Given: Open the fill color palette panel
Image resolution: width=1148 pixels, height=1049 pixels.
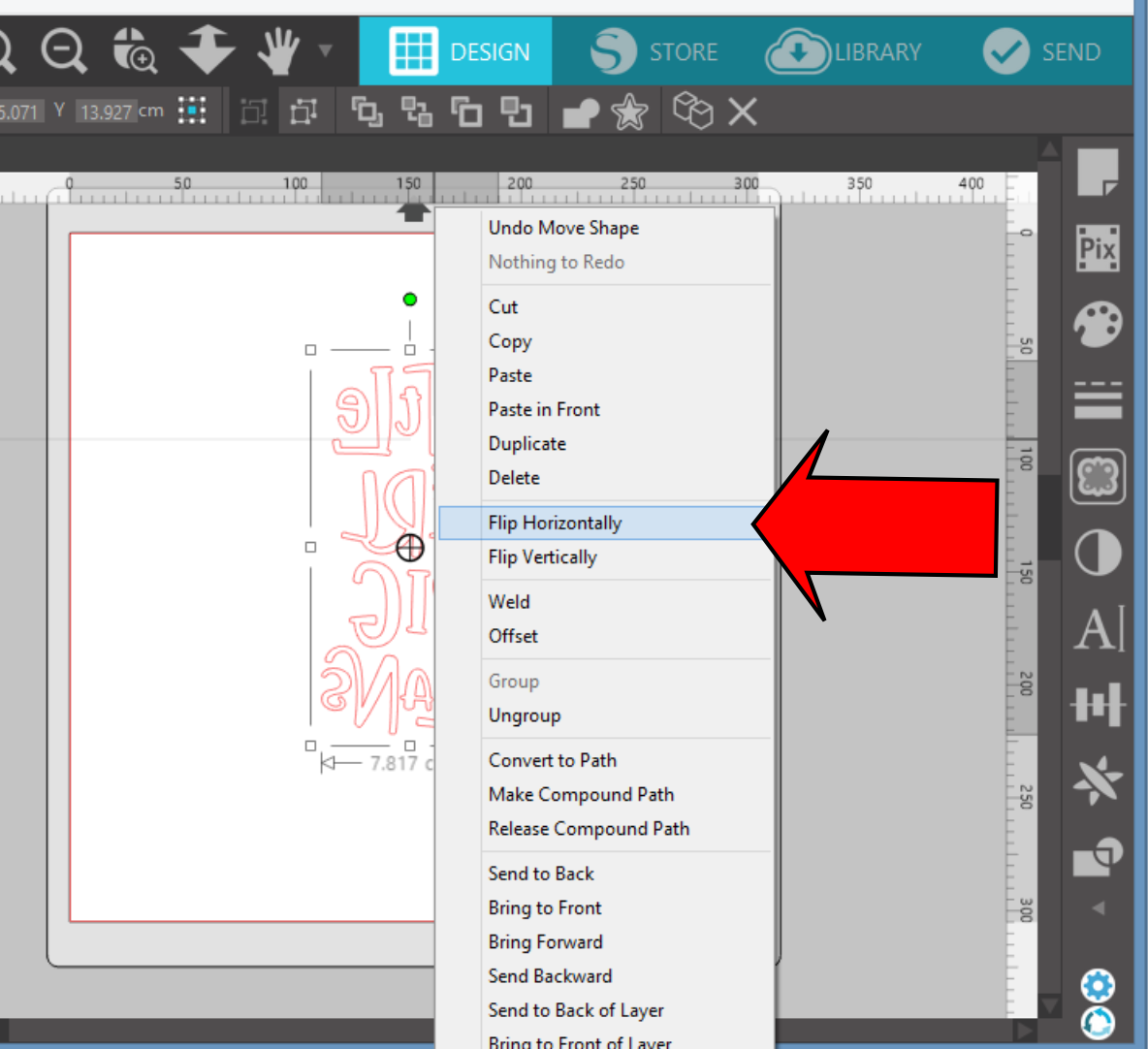Looking at the screenshot, I should [1098, 324].
